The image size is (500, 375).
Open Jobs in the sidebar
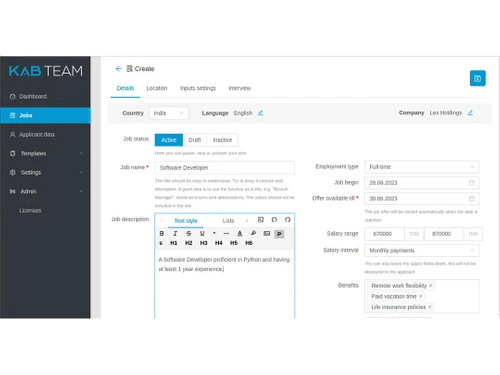point(45,115)
